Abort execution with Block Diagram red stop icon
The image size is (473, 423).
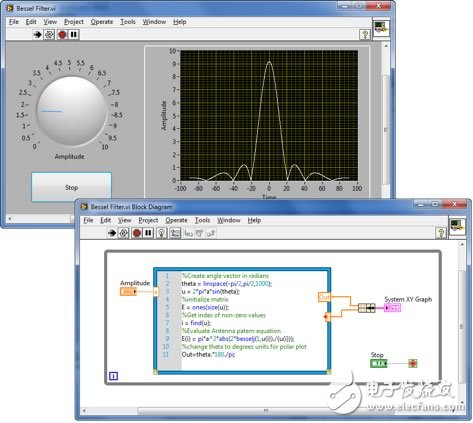coord(136,233)
